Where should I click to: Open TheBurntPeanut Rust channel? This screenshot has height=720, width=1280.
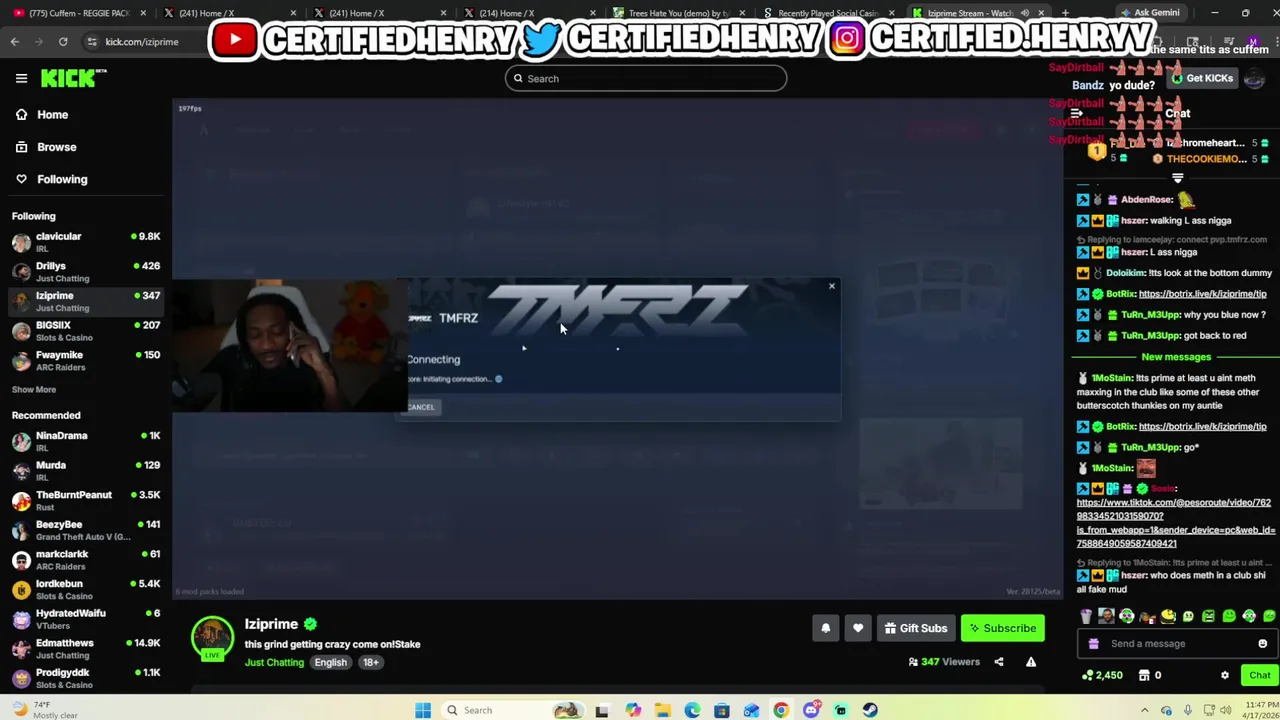[x=86, y=500]
